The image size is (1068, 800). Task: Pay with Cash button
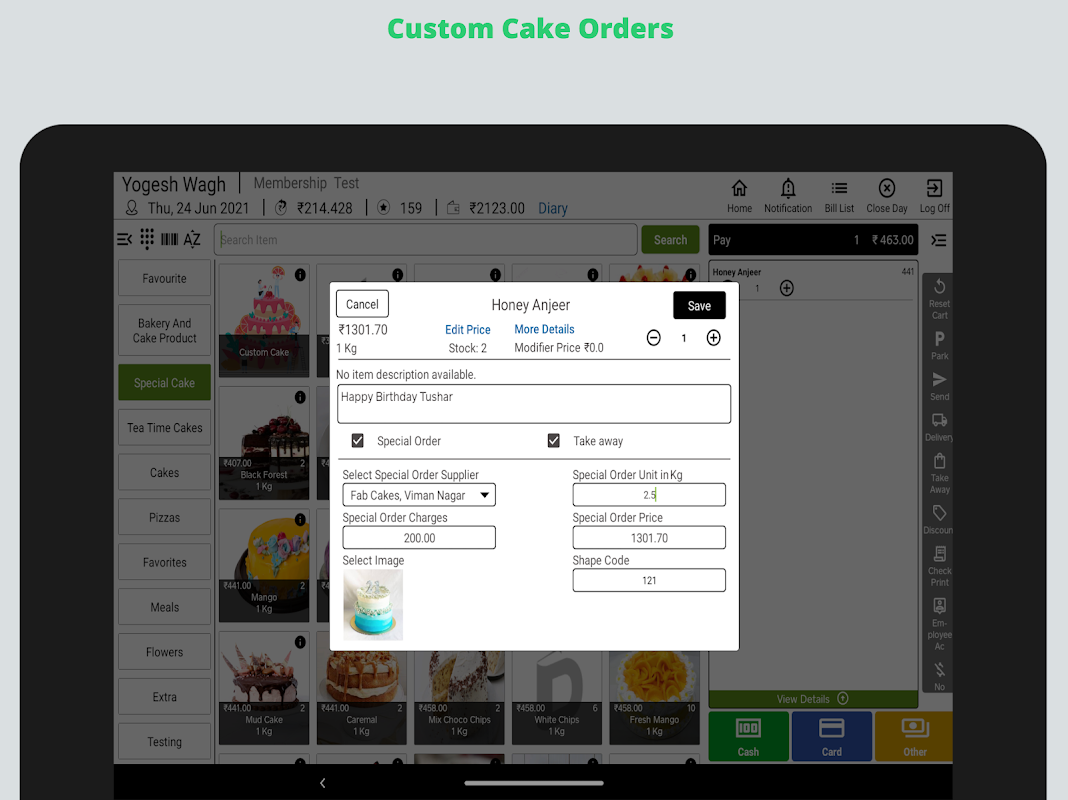[749, 736]
